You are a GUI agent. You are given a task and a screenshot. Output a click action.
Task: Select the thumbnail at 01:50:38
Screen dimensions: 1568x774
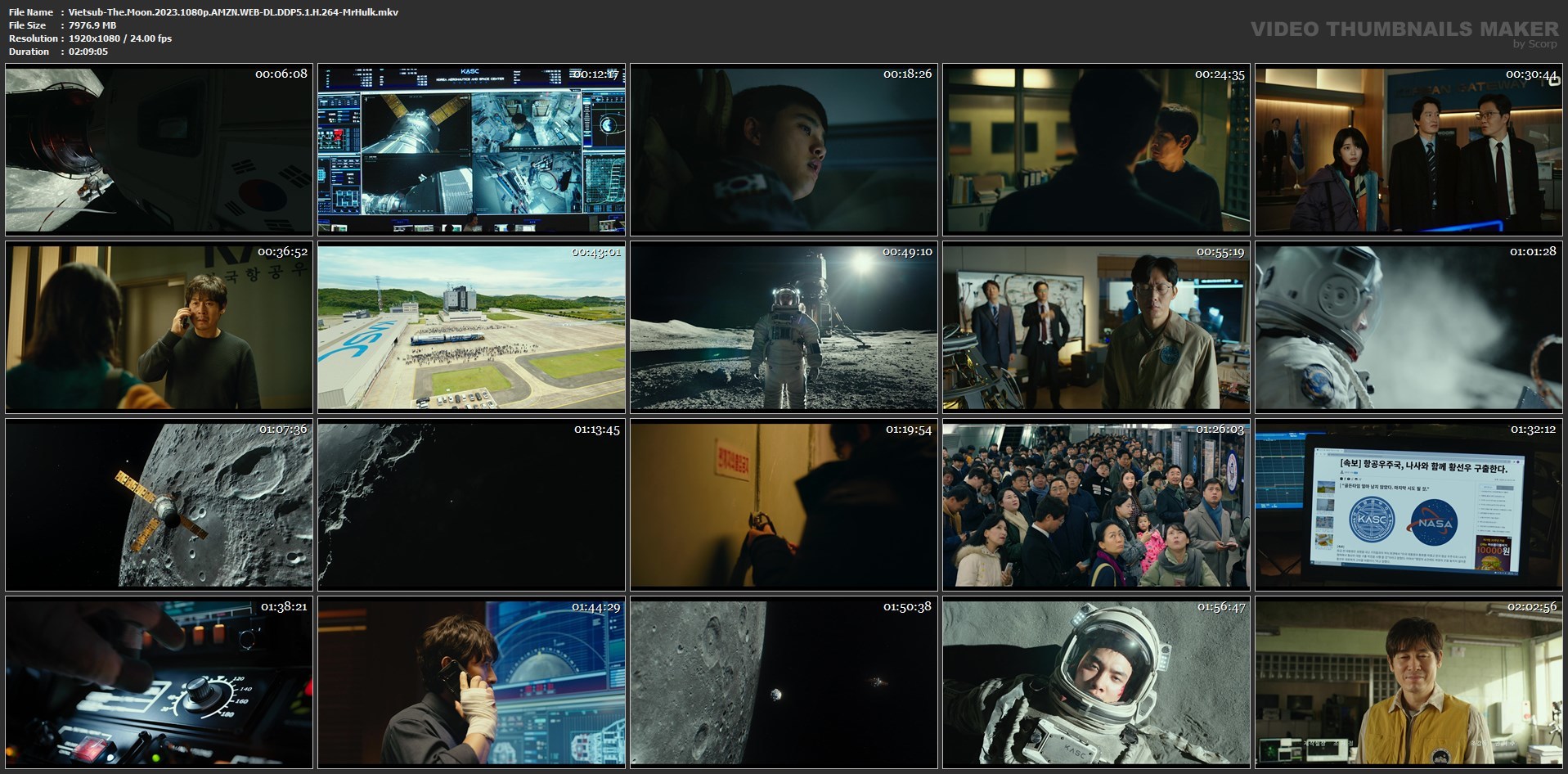(x=784, y=682)
